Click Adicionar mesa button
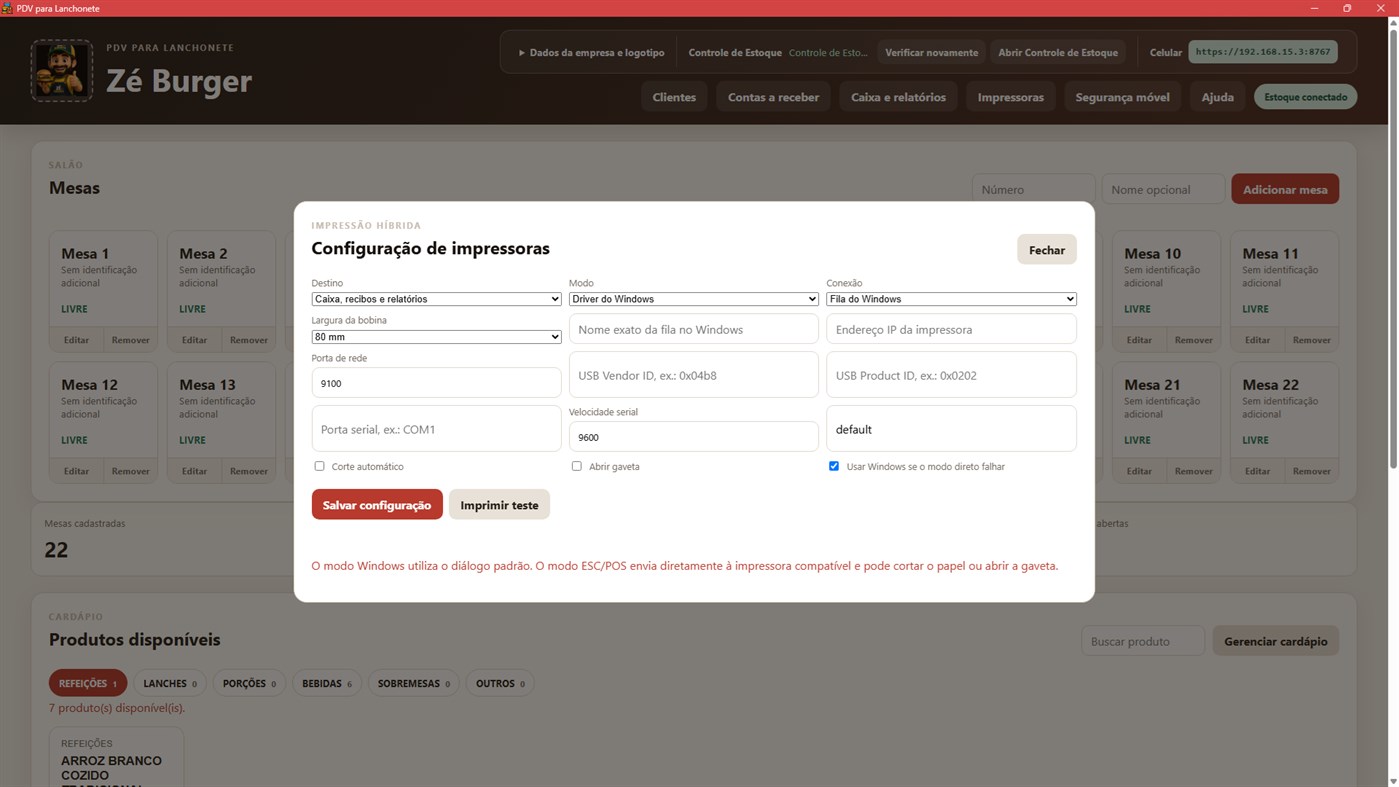 pyautogui.click(x=1285, y=189)
